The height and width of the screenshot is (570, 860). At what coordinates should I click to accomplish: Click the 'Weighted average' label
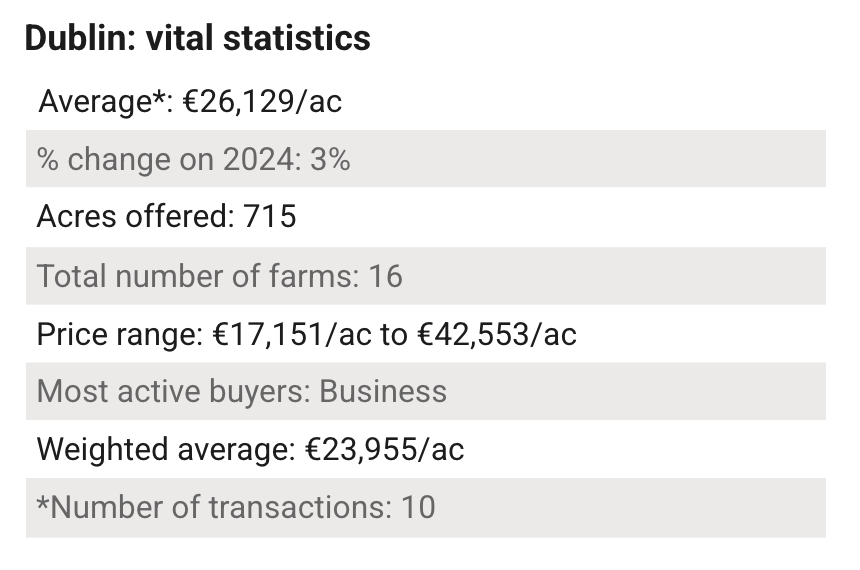point(165,449)
